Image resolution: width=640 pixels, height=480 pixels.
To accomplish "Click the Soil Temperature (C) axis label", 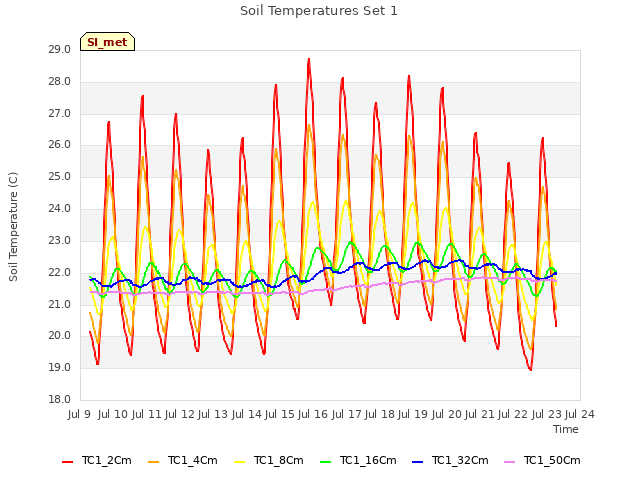I will pyautogui.click(x=13, y=227).
